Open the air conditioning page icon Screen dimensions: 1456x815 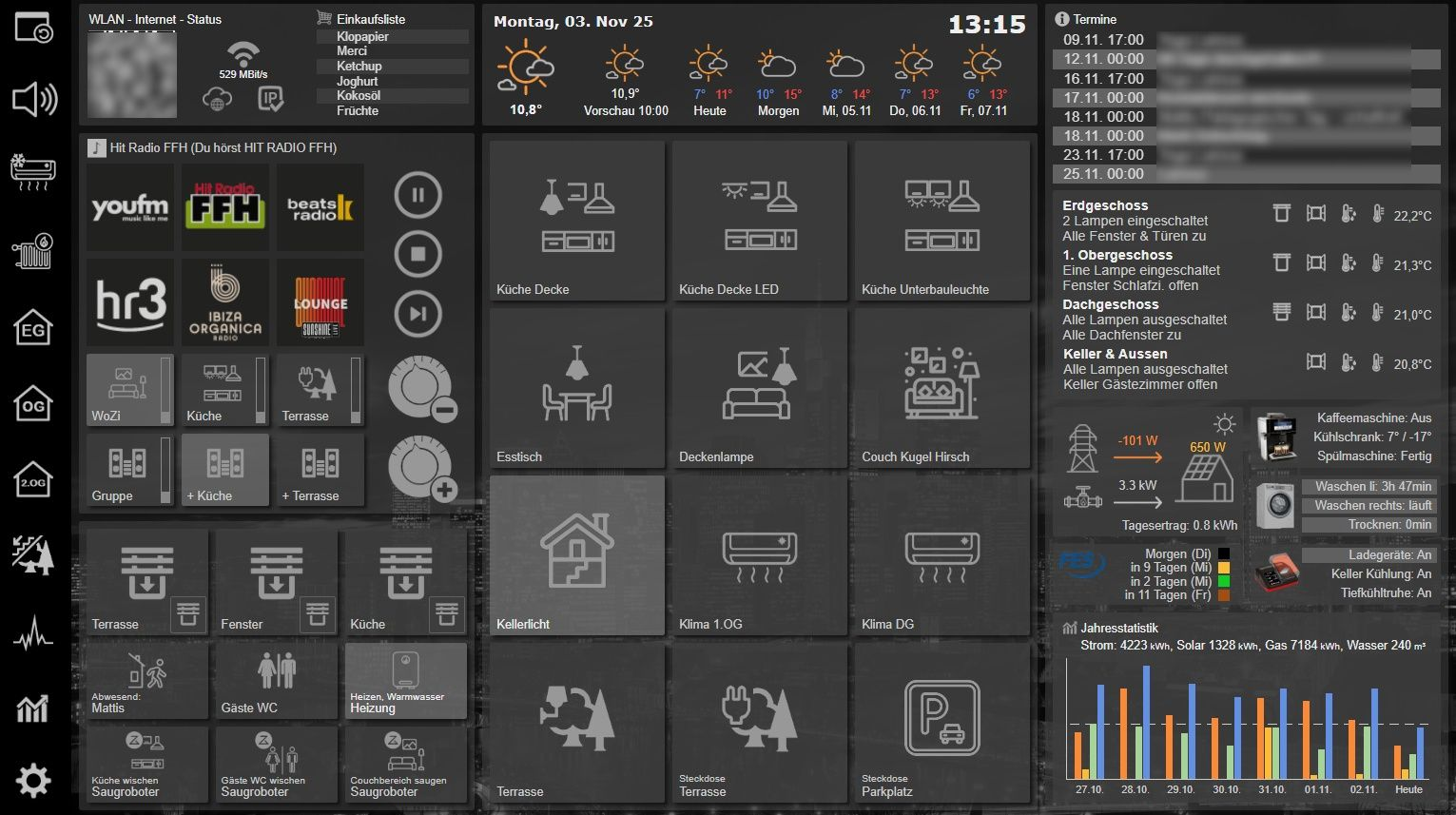click(33, 173)
